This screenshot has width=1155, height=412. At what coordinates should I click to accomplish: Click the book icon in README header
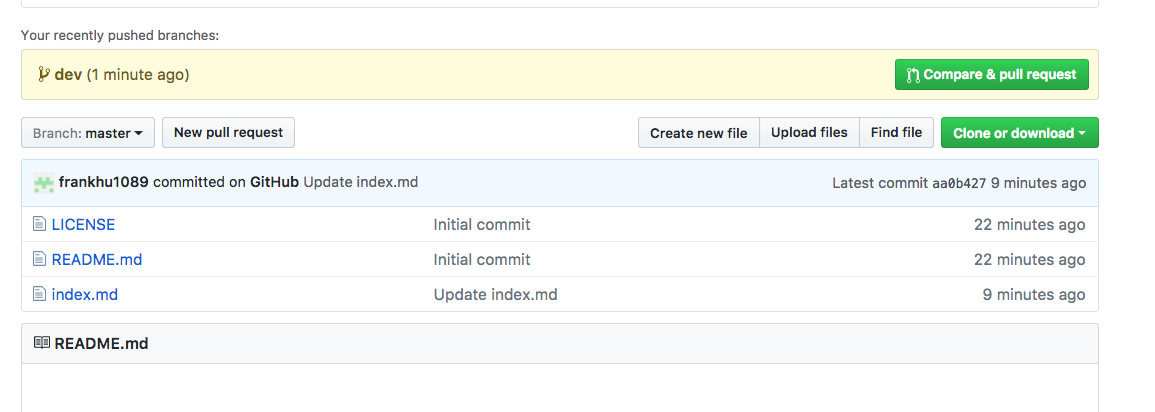click(42, 343)
